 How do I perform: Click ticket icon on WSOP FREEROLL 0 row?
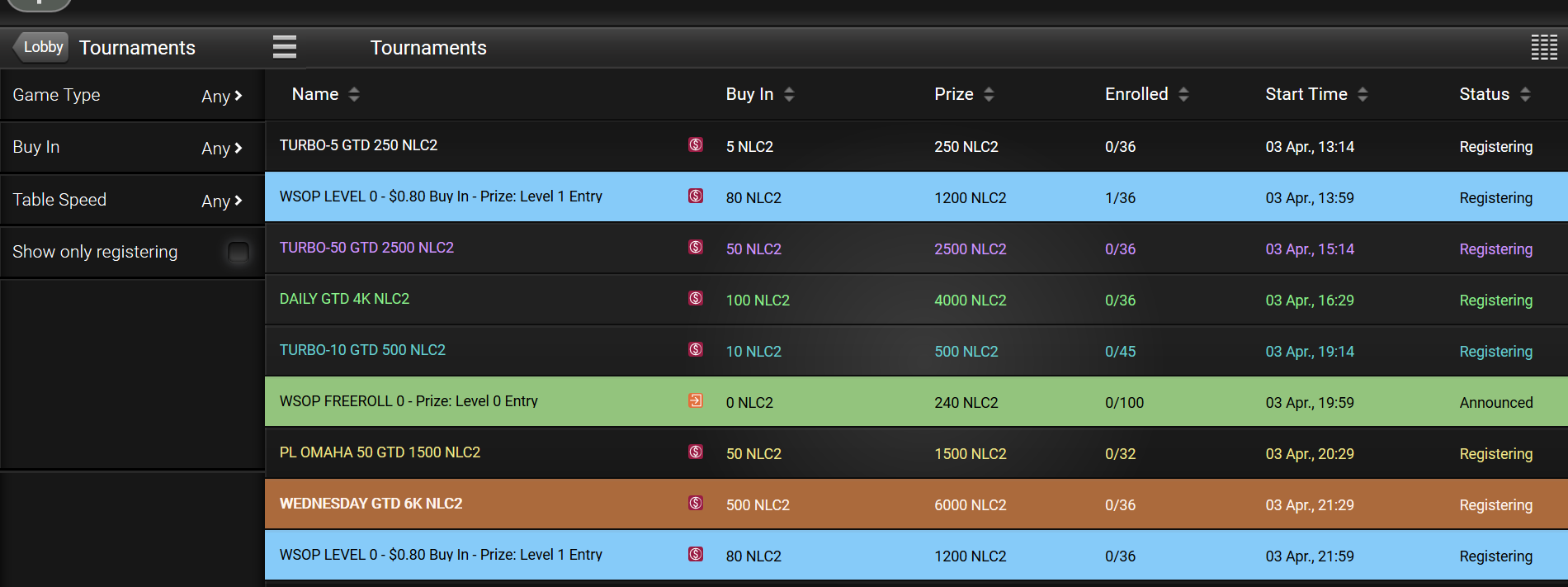696,401
